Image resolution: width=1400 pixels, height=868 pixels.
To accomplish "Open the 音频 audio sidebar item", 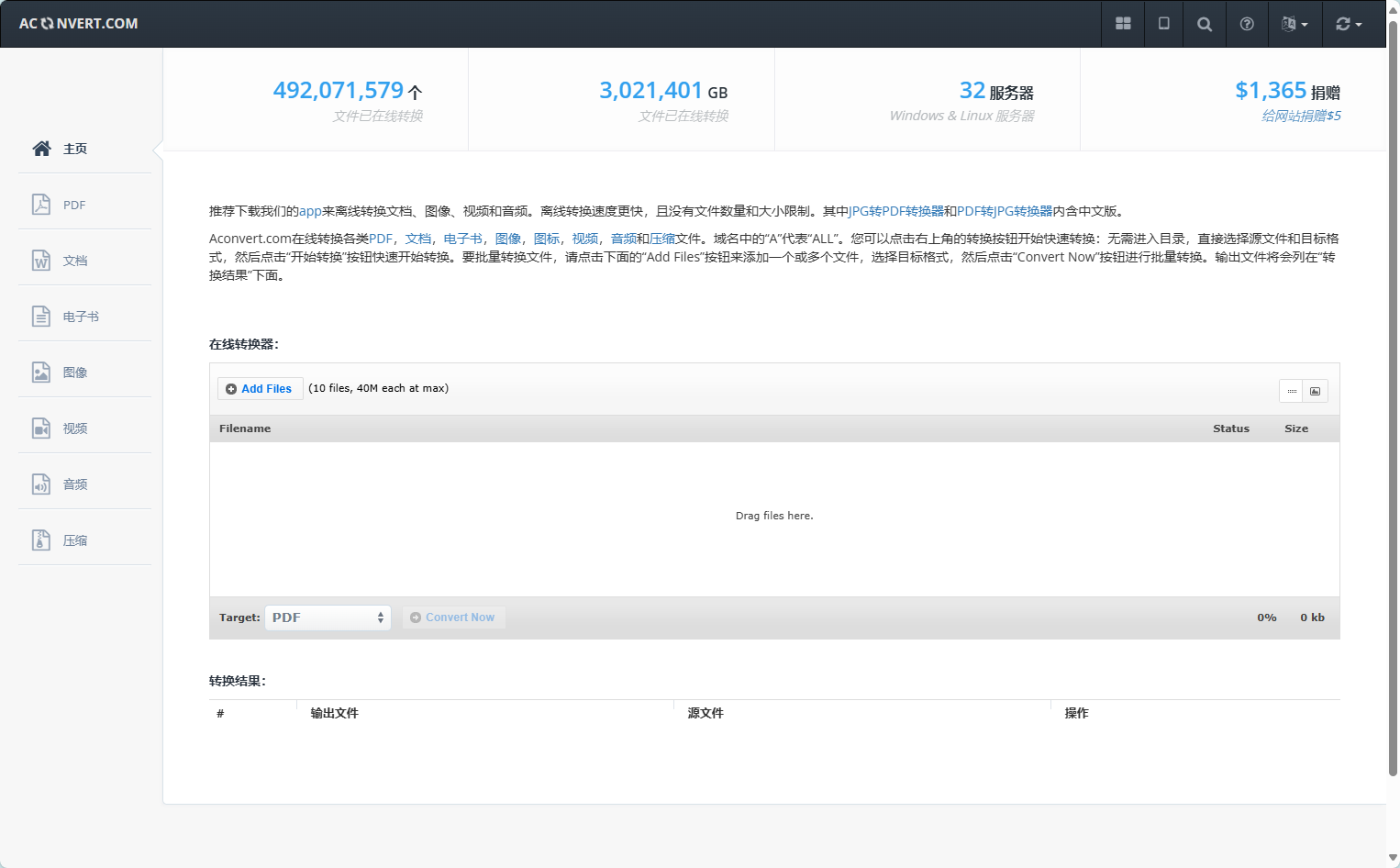I will [84, 484].
